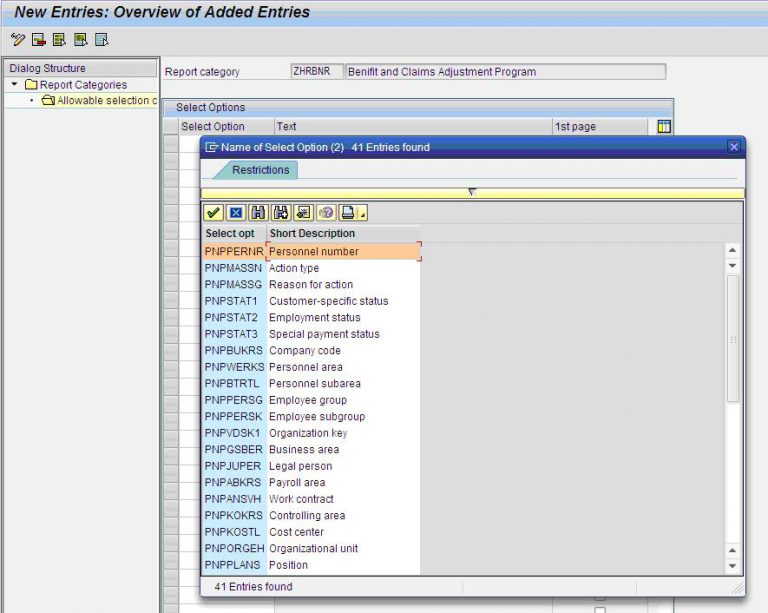This screenshot has height=613, width=768.
Task: Select the Organizational unit row
Action: coord(312,548)
